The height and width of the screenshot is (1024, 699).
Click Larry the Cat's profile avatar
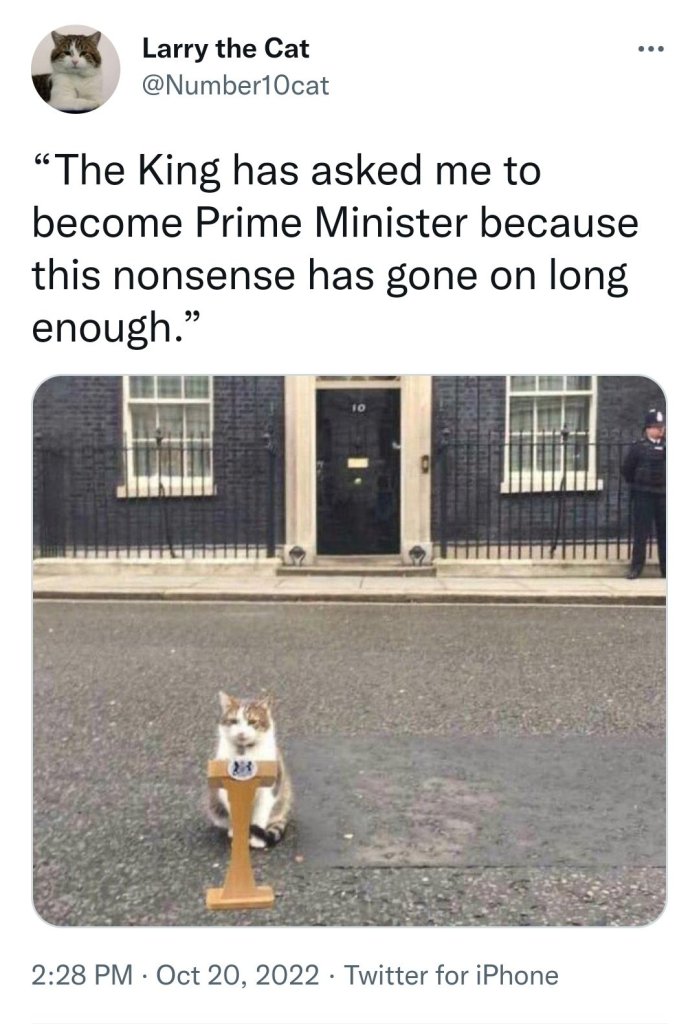point(75,69)
